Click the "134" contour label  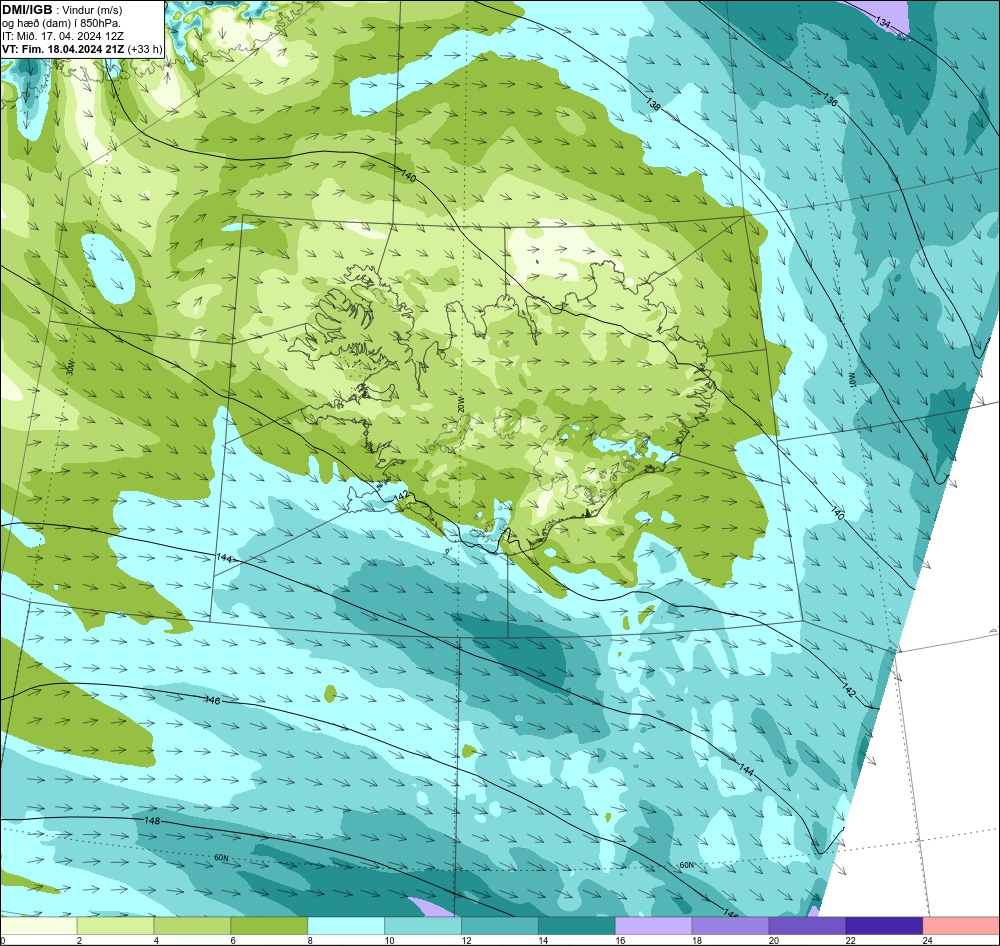[x=883, y=22]
